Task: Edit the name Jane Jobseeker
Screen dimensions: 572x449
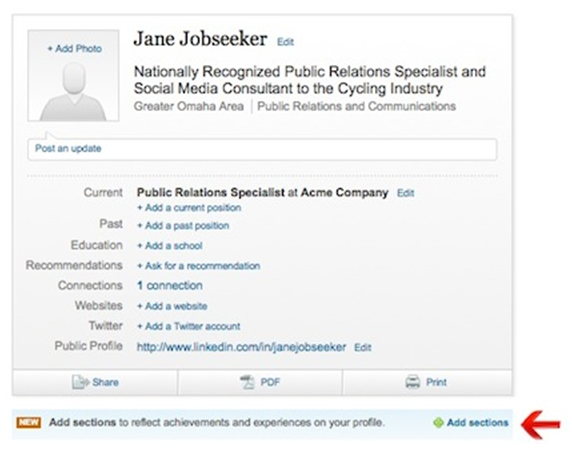Action: 285,42
